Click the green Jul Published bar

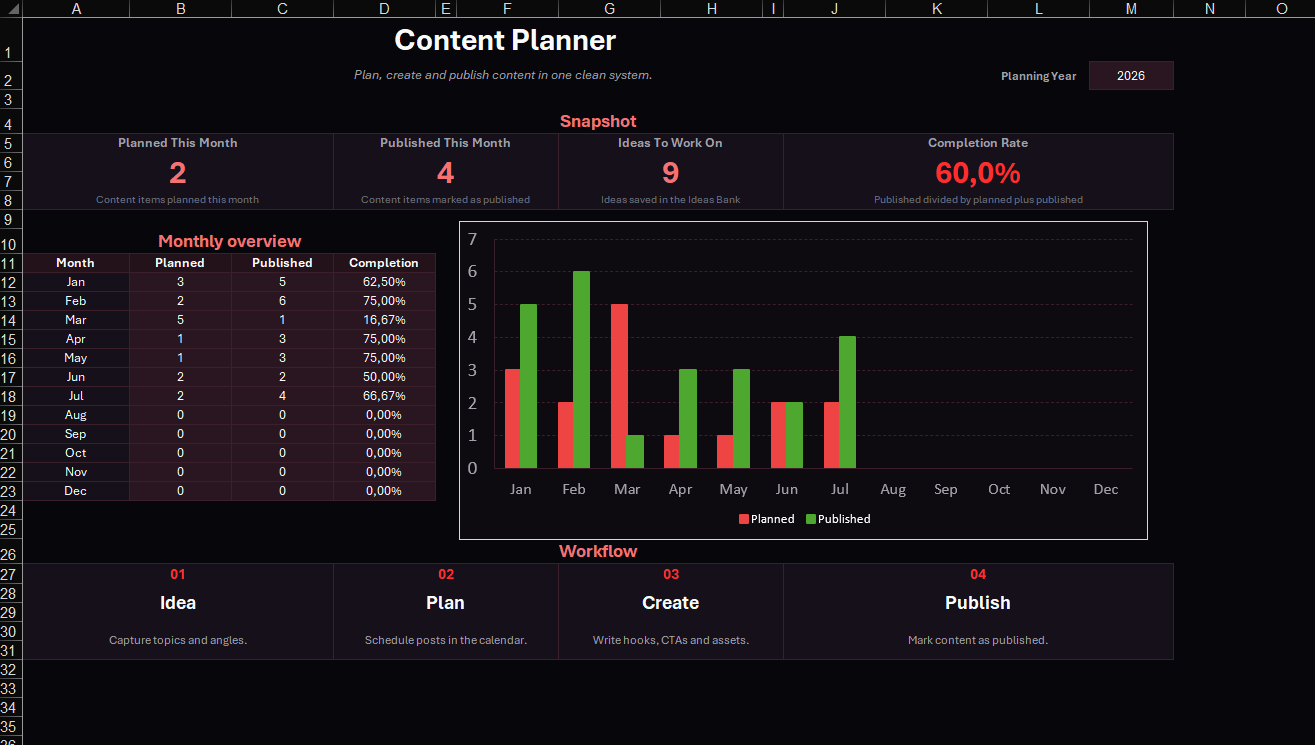[847, 402]
